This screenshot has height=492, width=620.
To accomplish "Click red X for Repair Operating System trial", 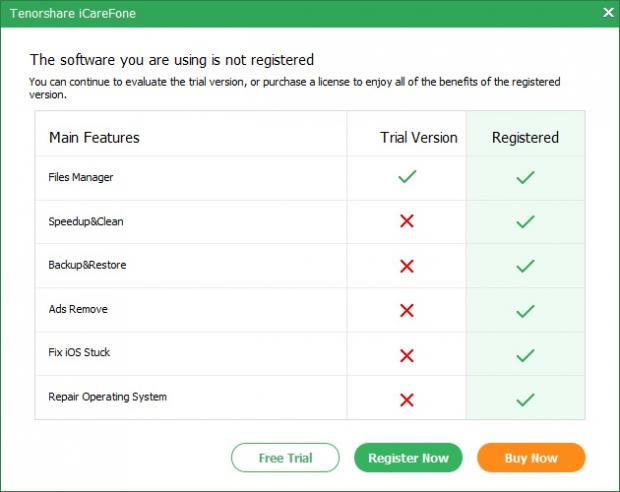I will tap(406, 399).
